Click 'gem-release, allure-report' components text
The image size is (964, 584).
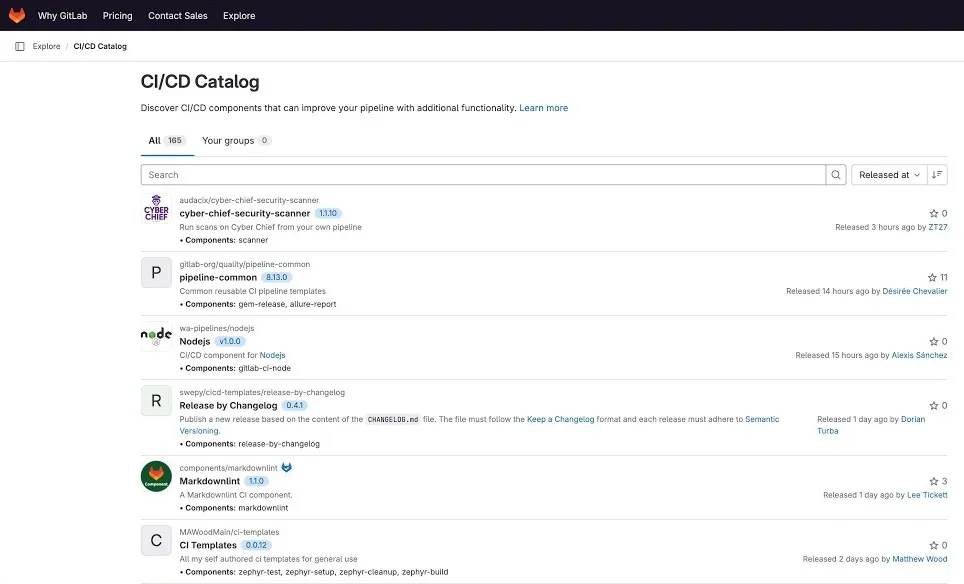pos(287,304)
